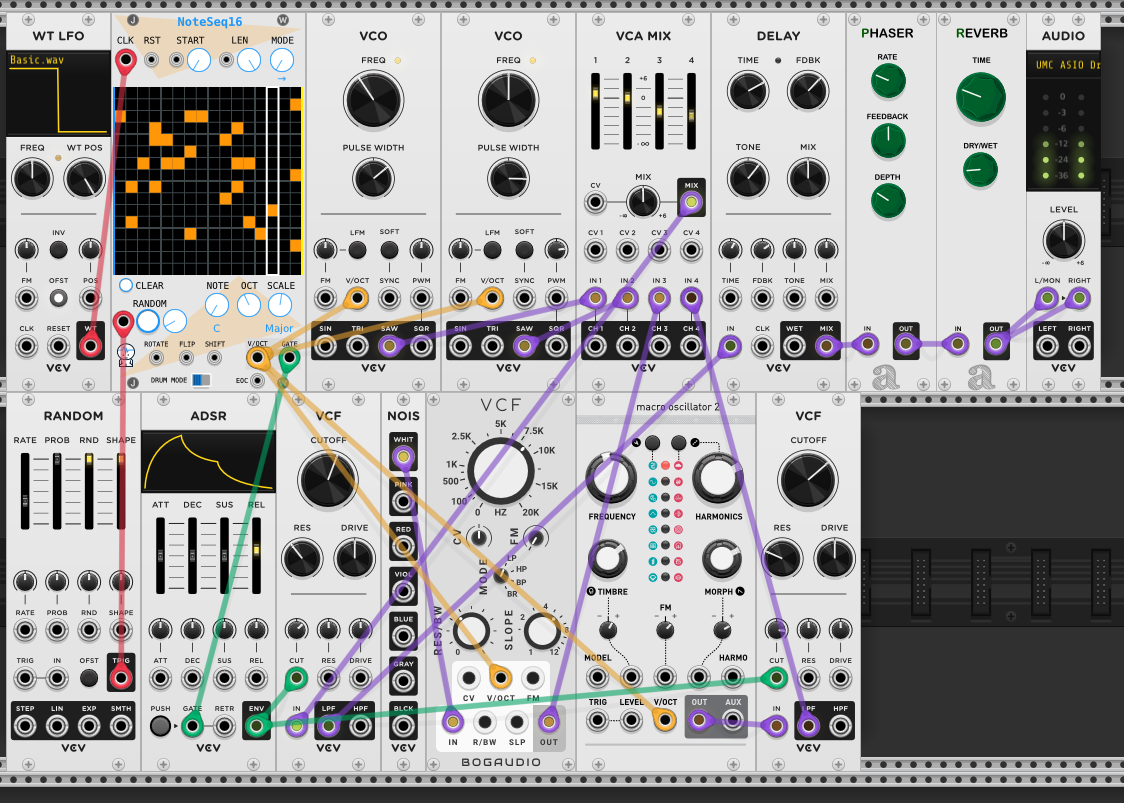This screenshot has width=1124, height=803.
Task: Click the RANDOM module TRIG output jack
Action: 121,678
